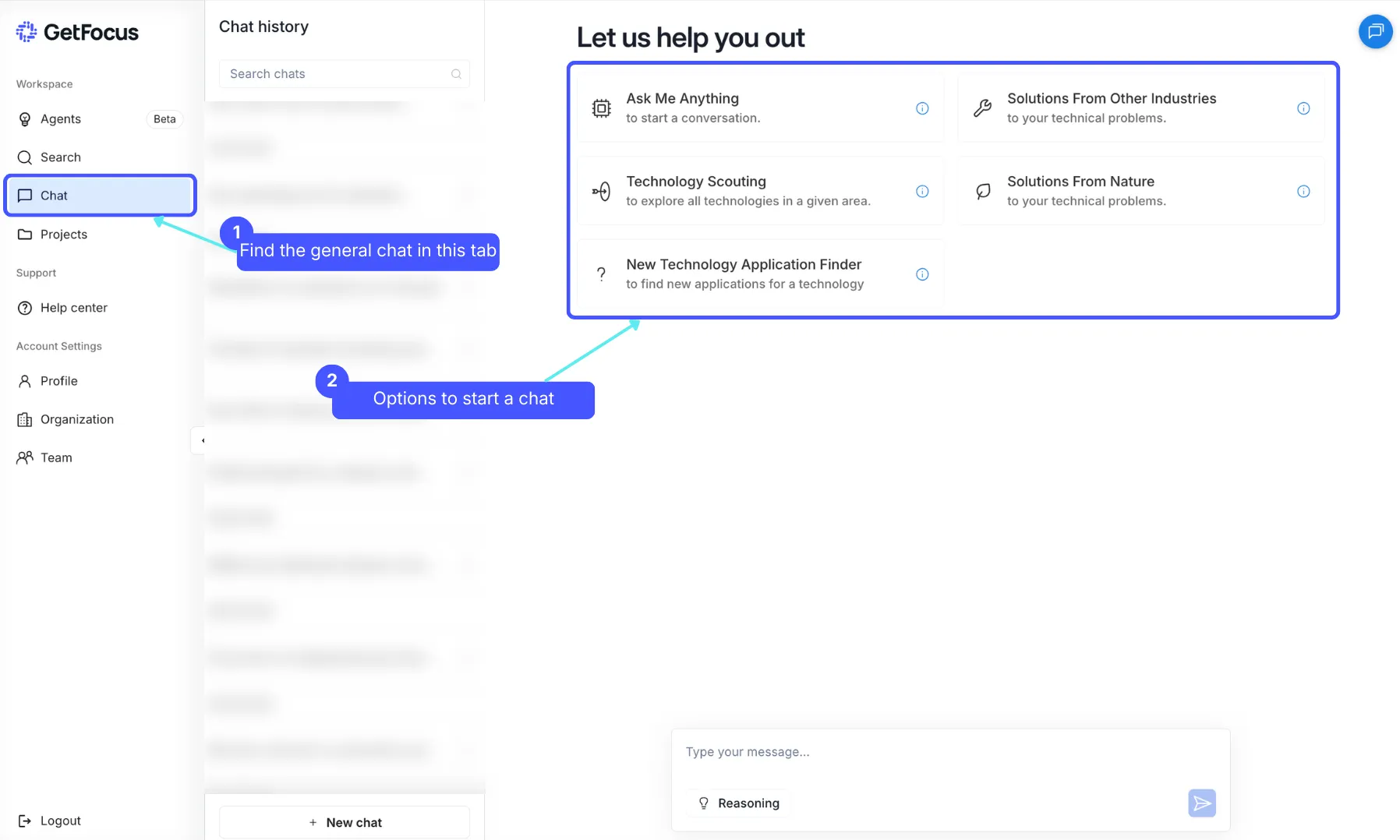
Task: Show info for Solutions From Other Industries
Action: pos(1303,108)
